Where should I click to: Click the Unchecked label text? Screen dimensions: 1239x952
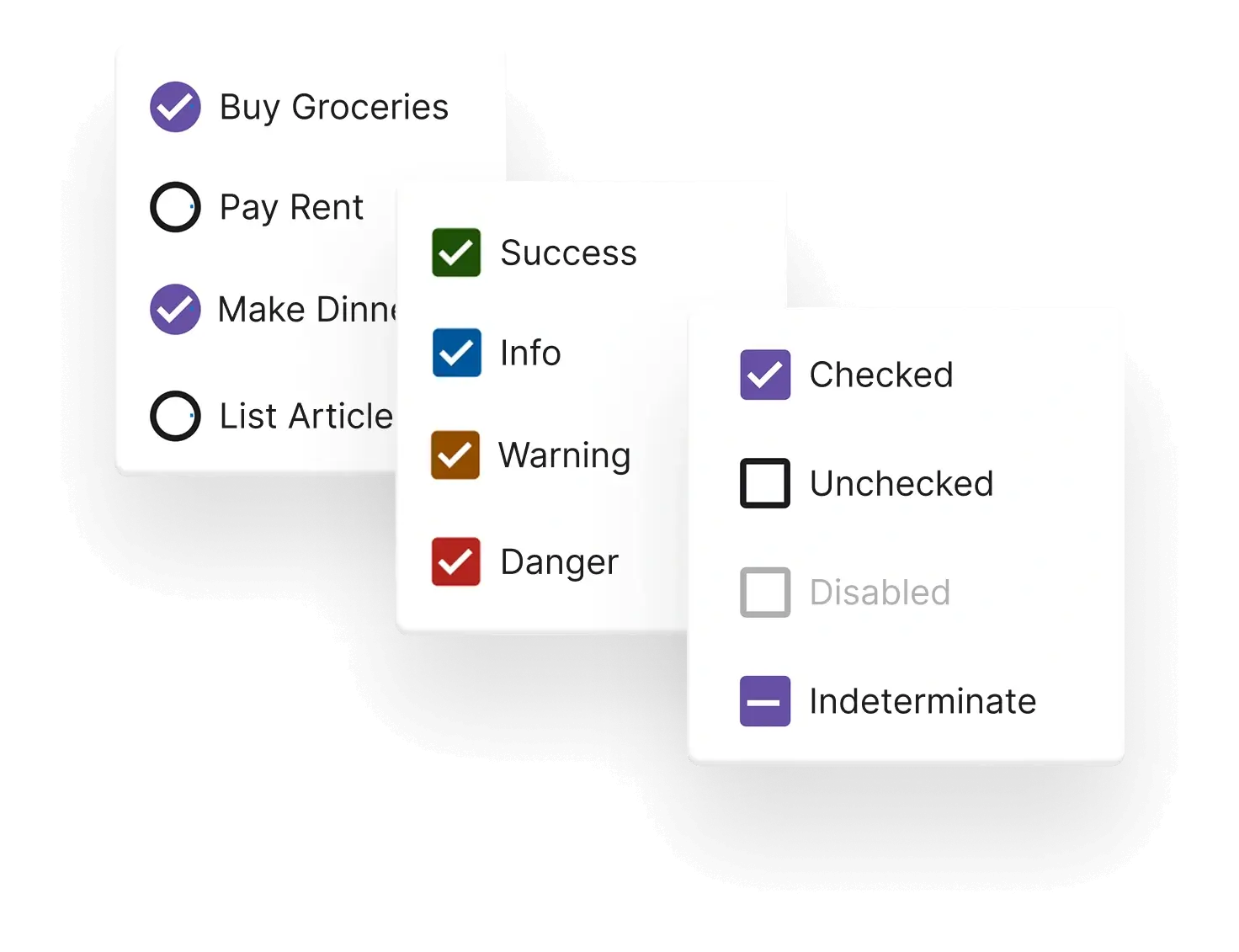pos(901,483)
